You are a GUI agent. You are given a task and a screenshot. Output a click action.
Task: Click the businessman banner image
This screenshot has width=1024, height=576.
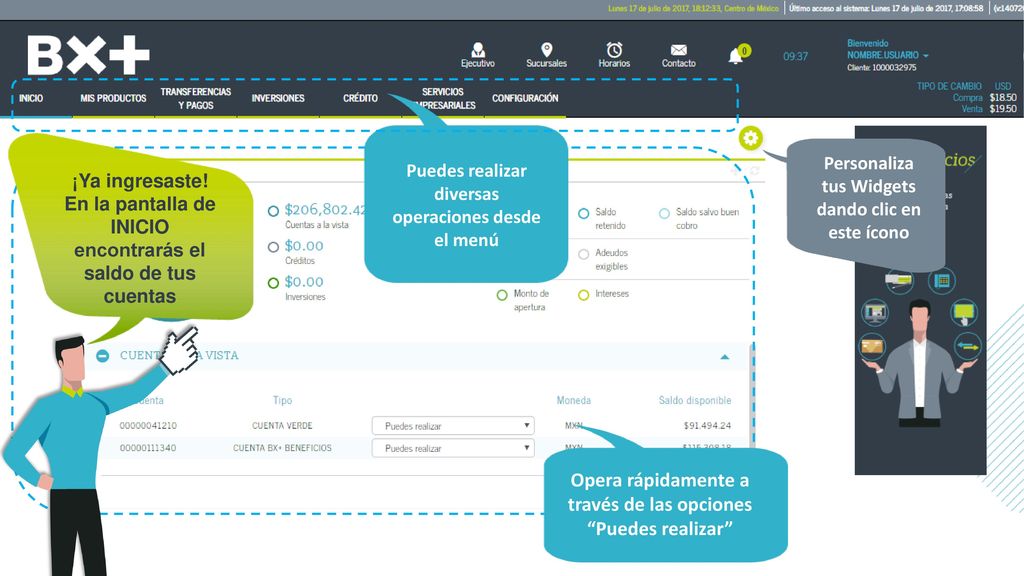920,300
